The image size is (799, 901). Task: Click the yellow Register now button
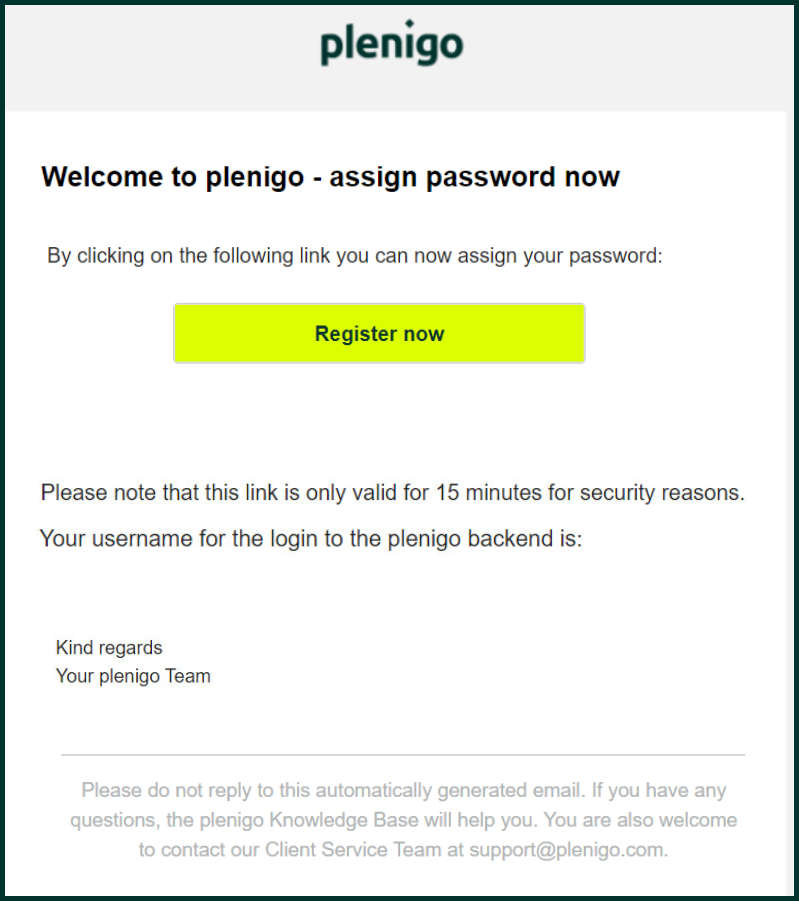pos(379,333)
